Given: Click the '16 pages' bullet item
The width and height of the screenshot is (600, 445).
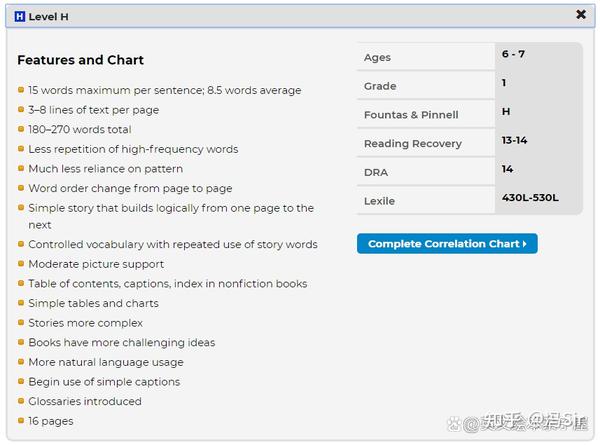Looking at the screenshot, I should coord(50,421).
